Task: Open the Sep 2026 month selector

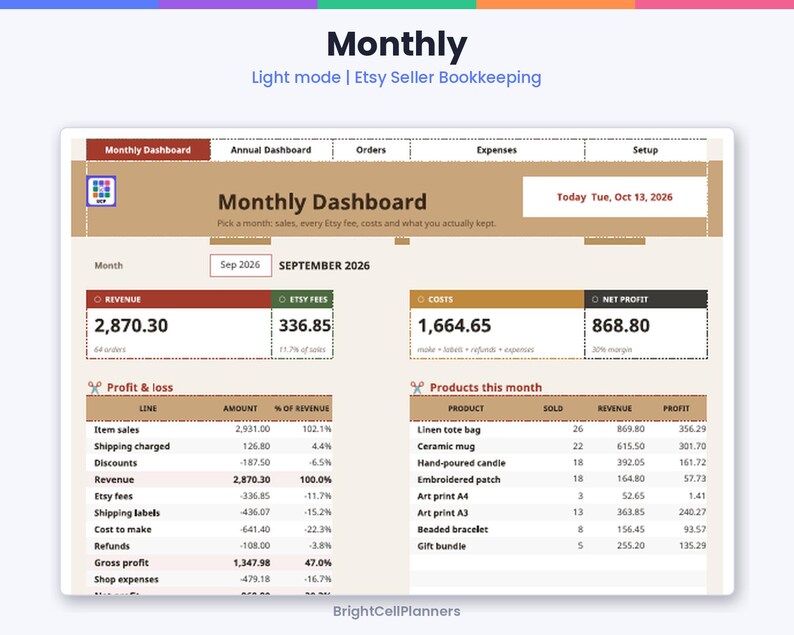Action: pyautogui.click(x=241, y=265)
